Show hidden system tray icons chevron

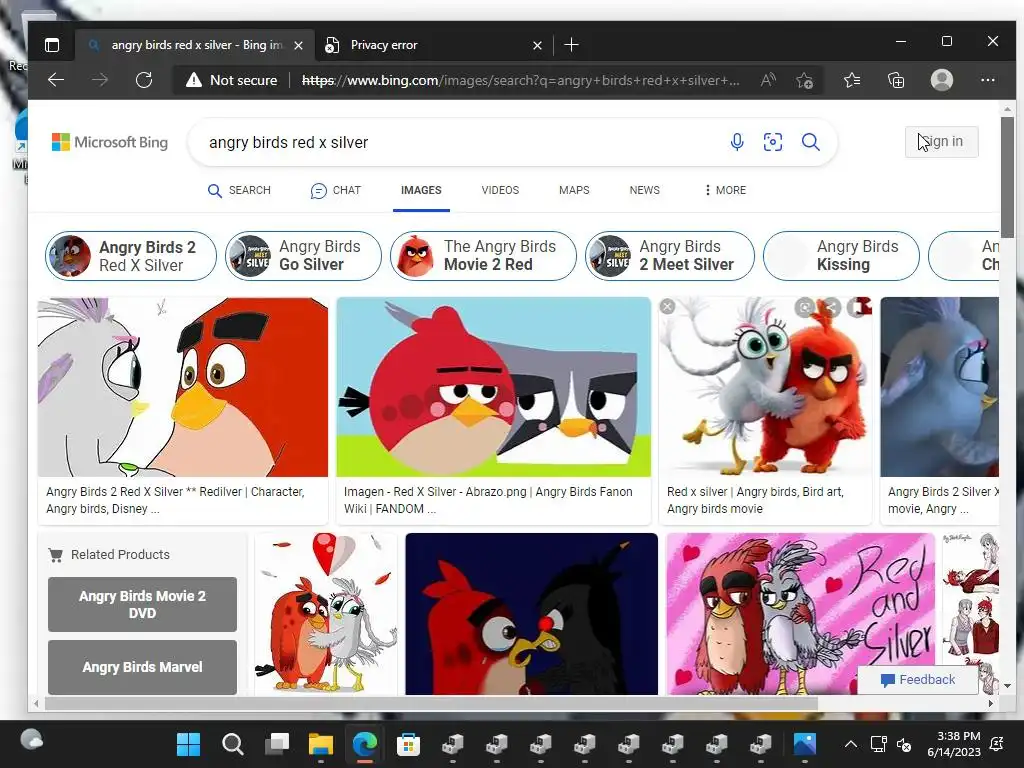point(850,744)
